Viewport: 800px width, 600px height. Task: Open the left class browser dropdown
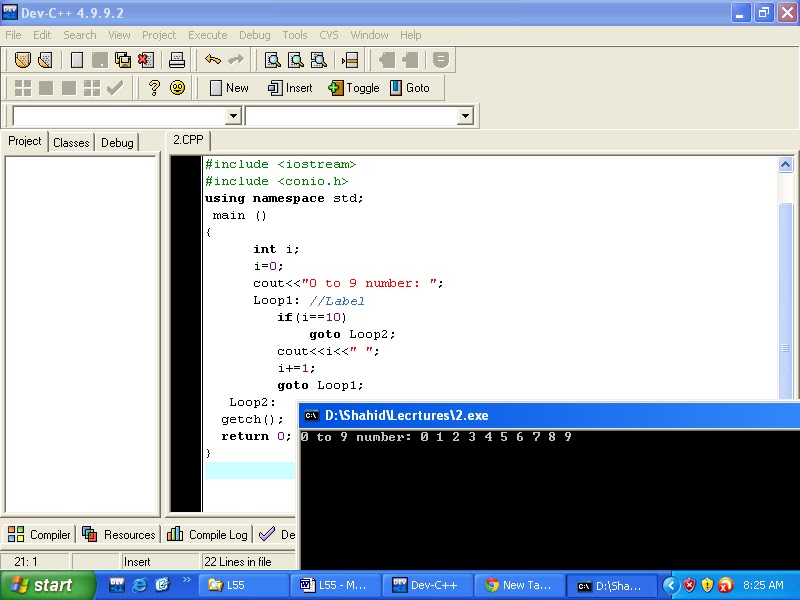(x=234, y=117)
